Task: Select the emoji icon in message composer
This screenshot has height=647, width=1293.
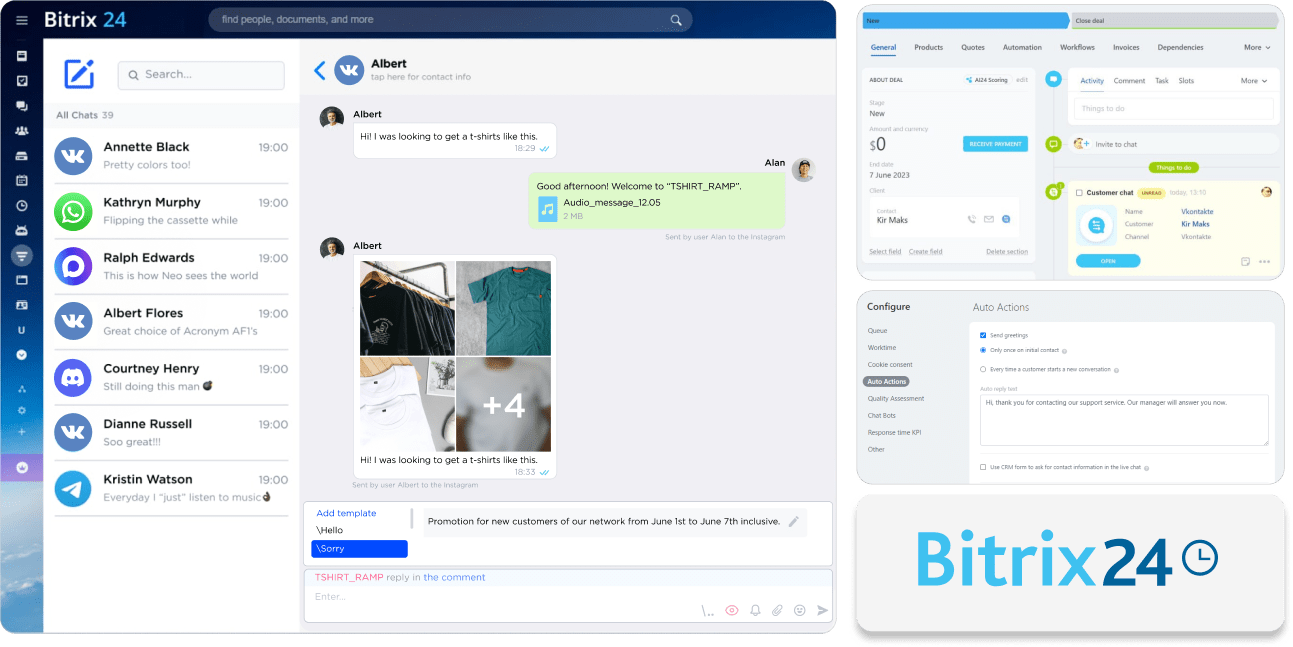Action: pos(801,610)
